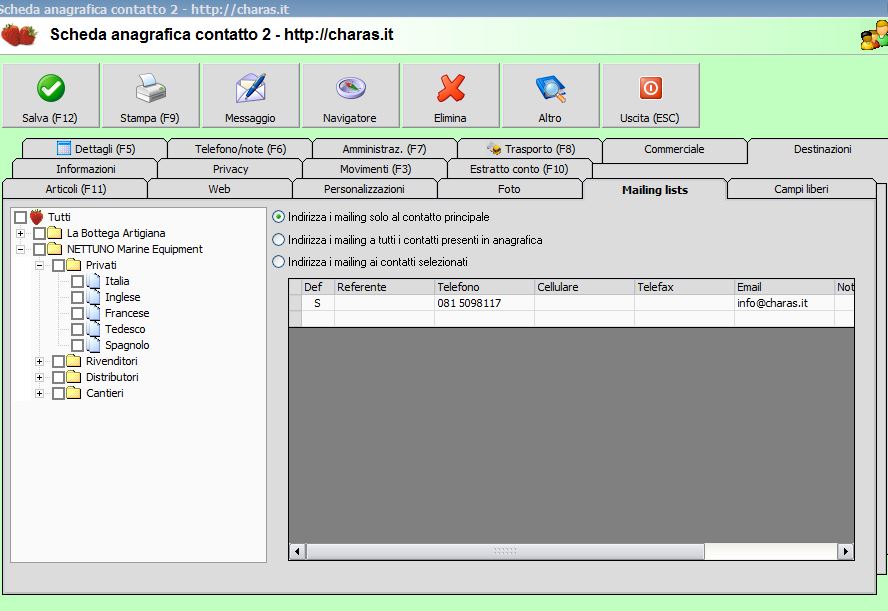Open the Estratto conto (F10) tab
Viewport: 888px width, 611px height.
click(519, 169)
